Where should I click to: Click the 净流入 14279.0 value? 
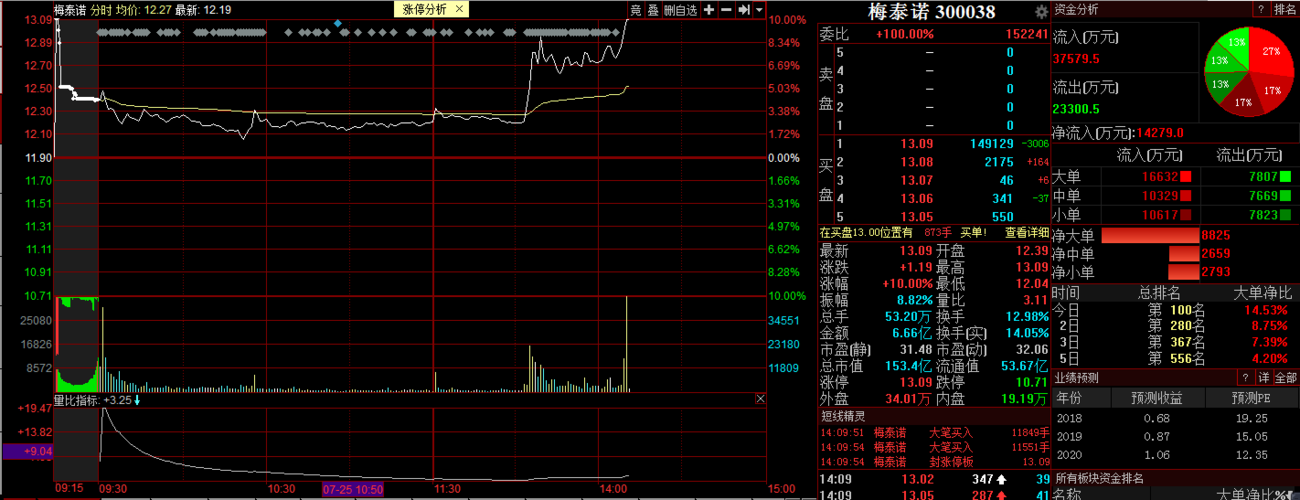click(1158, 132)
